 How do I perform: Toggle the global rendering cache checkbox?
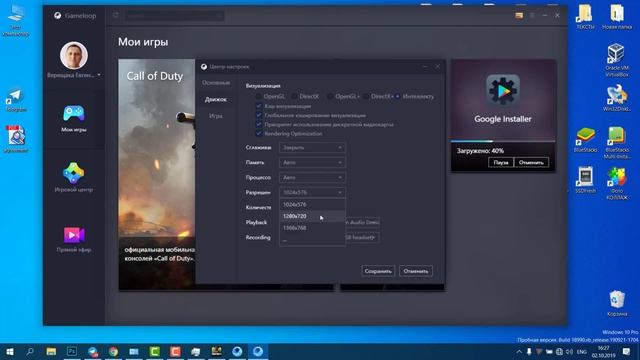(258, 115)
